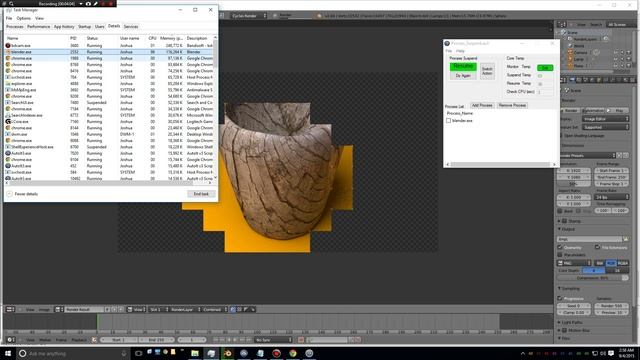Screen dimensions: 640x360
Task: Toggle render camera icon on Plane row
Action: coord(629,65)
